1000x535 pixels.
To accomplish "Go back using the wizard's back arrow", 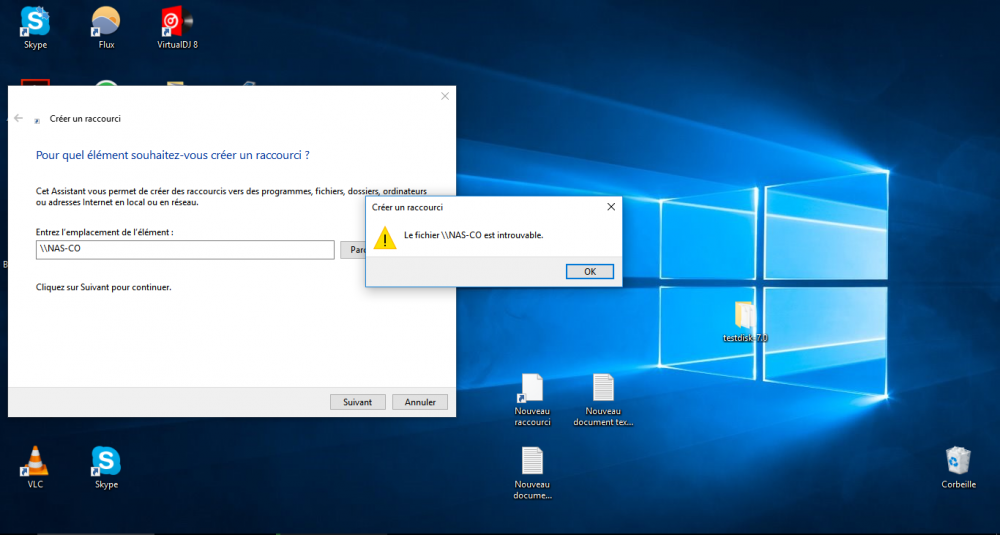I will coord(18,118).
